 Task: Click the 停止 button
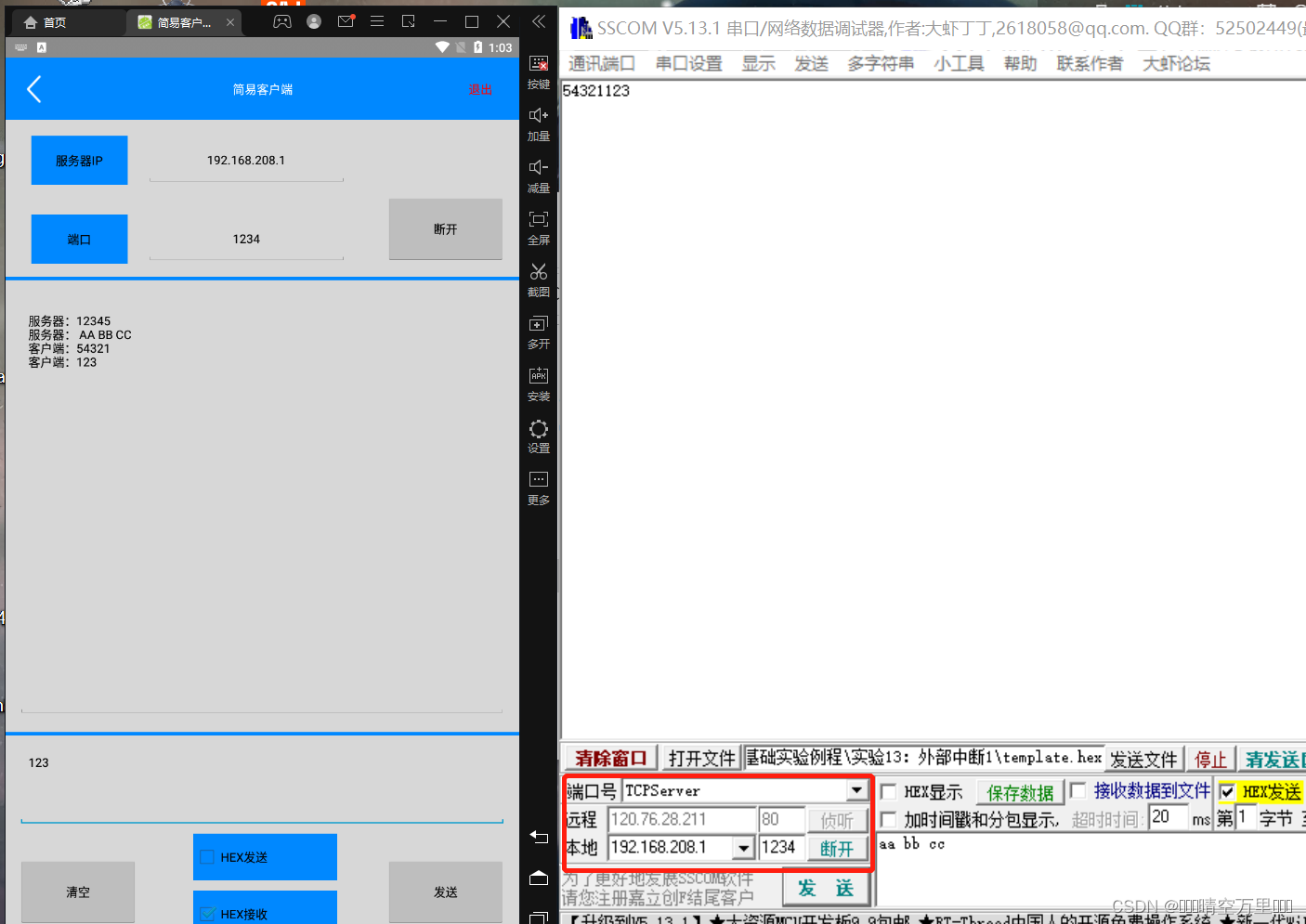(x=1210, y=760)
